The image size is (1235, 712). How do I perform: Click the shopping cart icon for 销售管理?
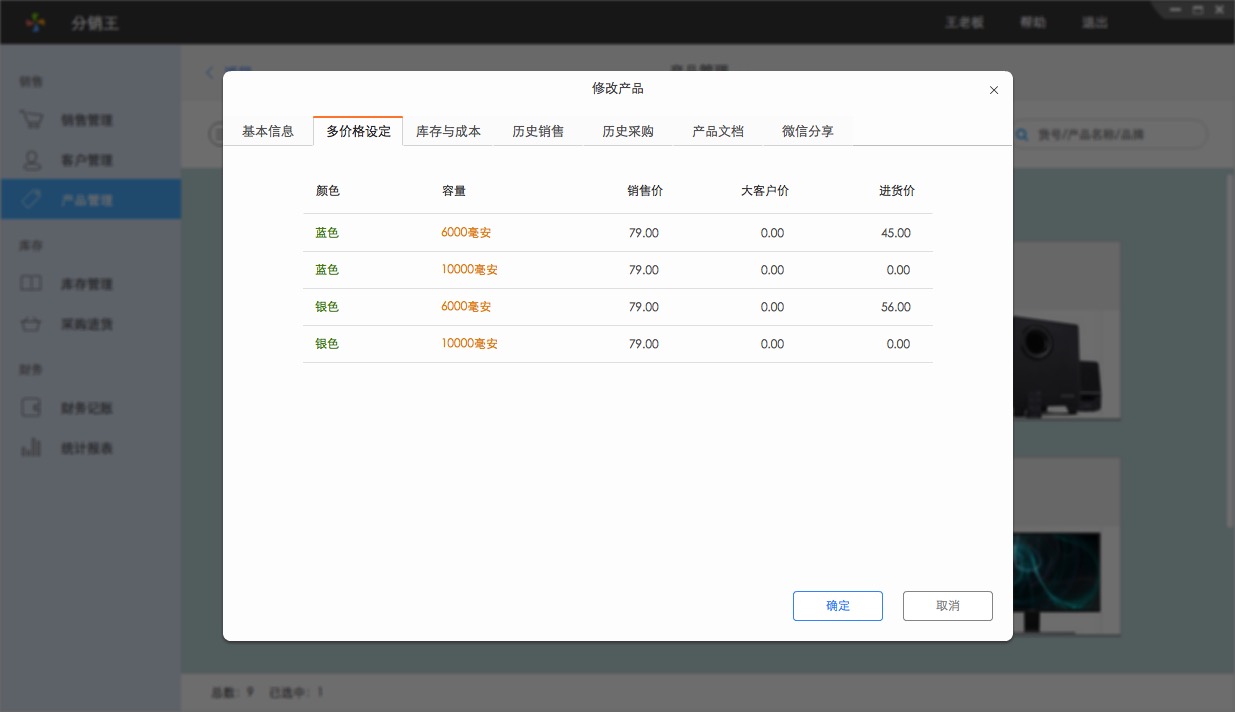click(x=32, y=120)
